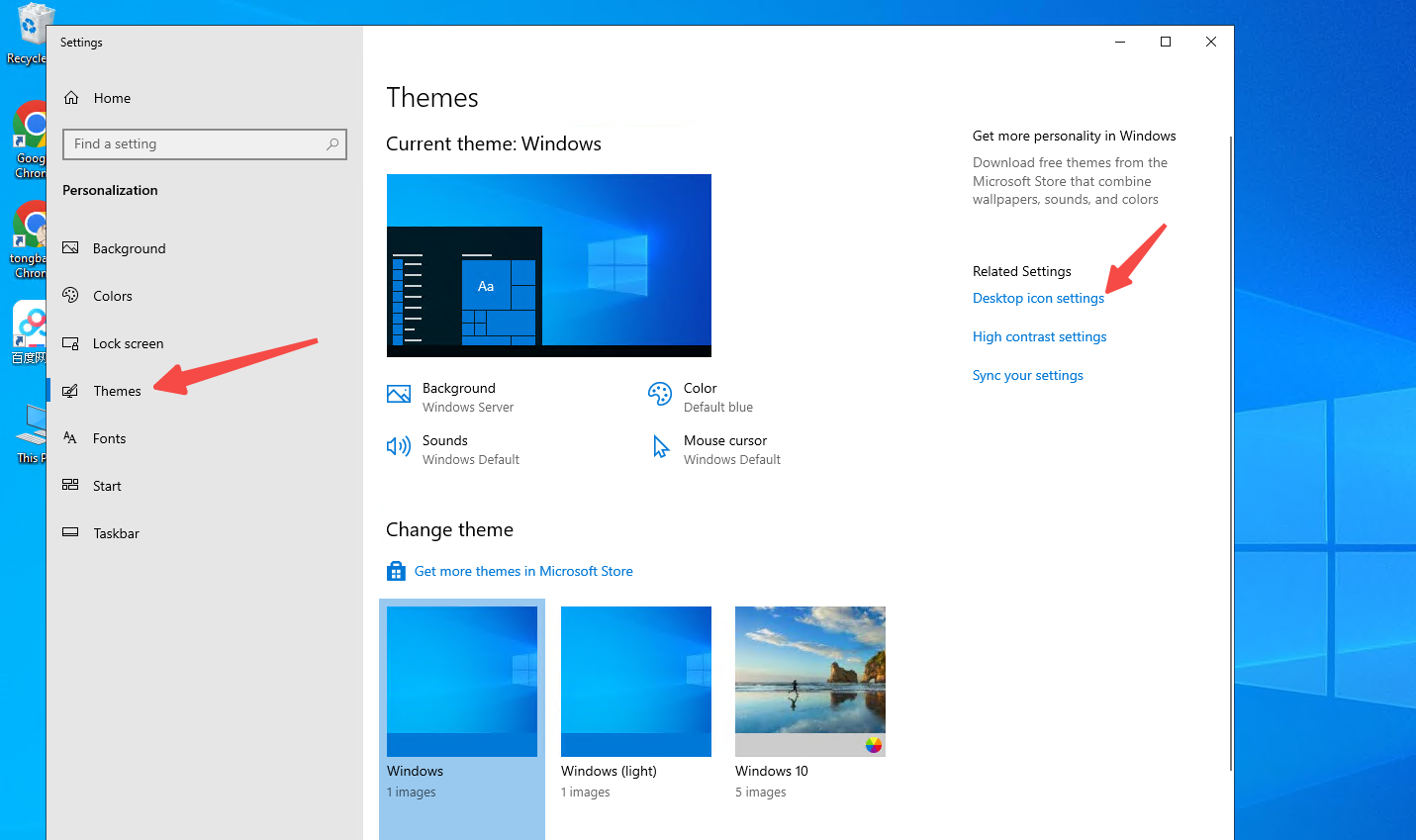The width and height of the screenshot is (1416, 840).
Task: Click the current theme preview image
Action: tap(549, 265)
